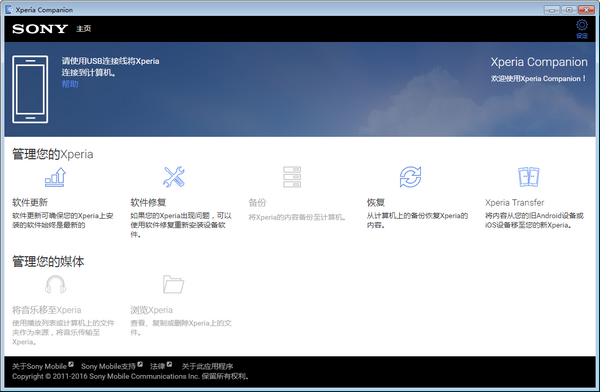
Task: Click the SONY logo
Action: (40, 29)
